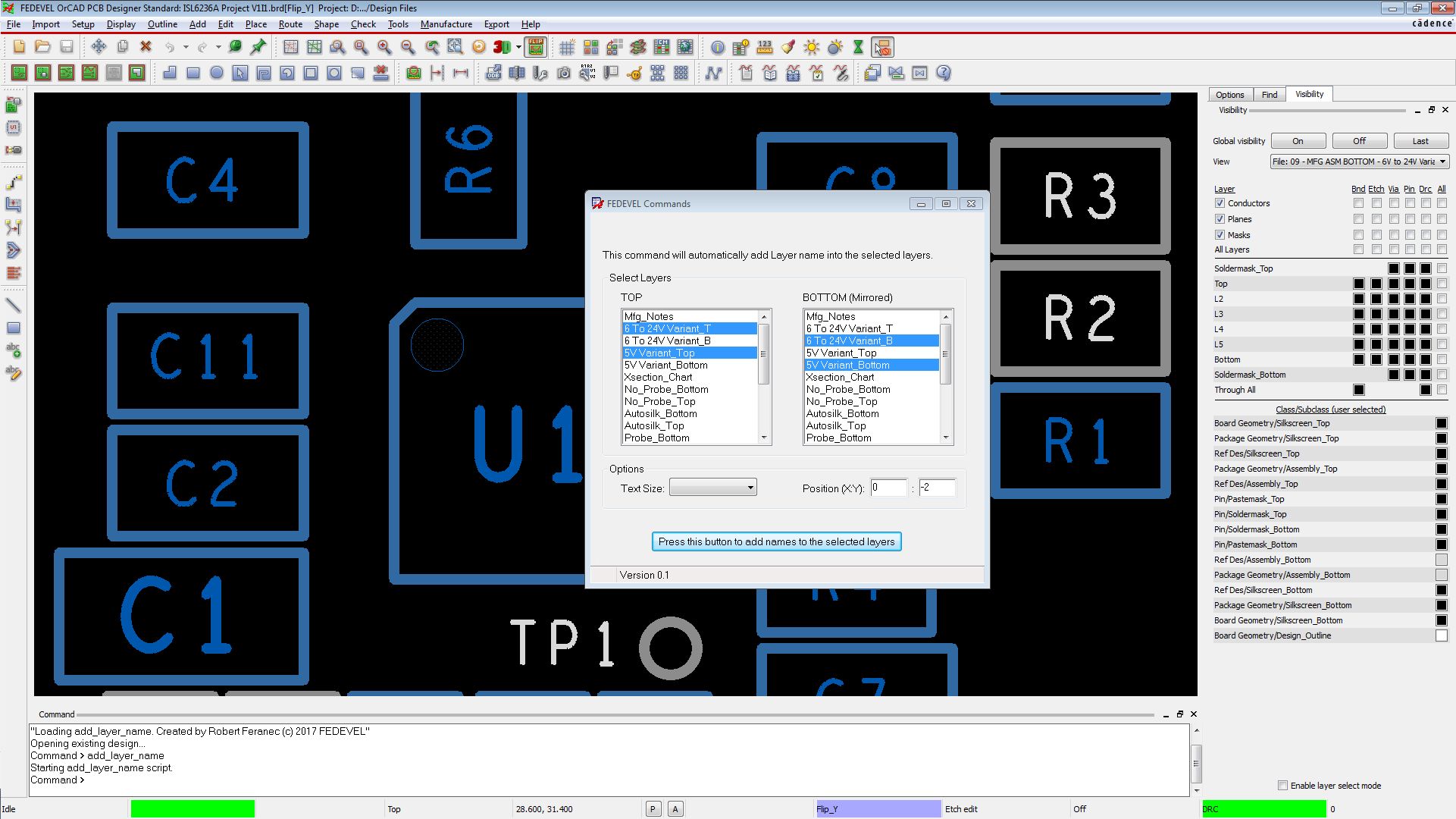Open the Manufacture menu
Image resolution: width=1456 pixels, height=819 pixels.
pyautogui.click(x=446, y=24)
